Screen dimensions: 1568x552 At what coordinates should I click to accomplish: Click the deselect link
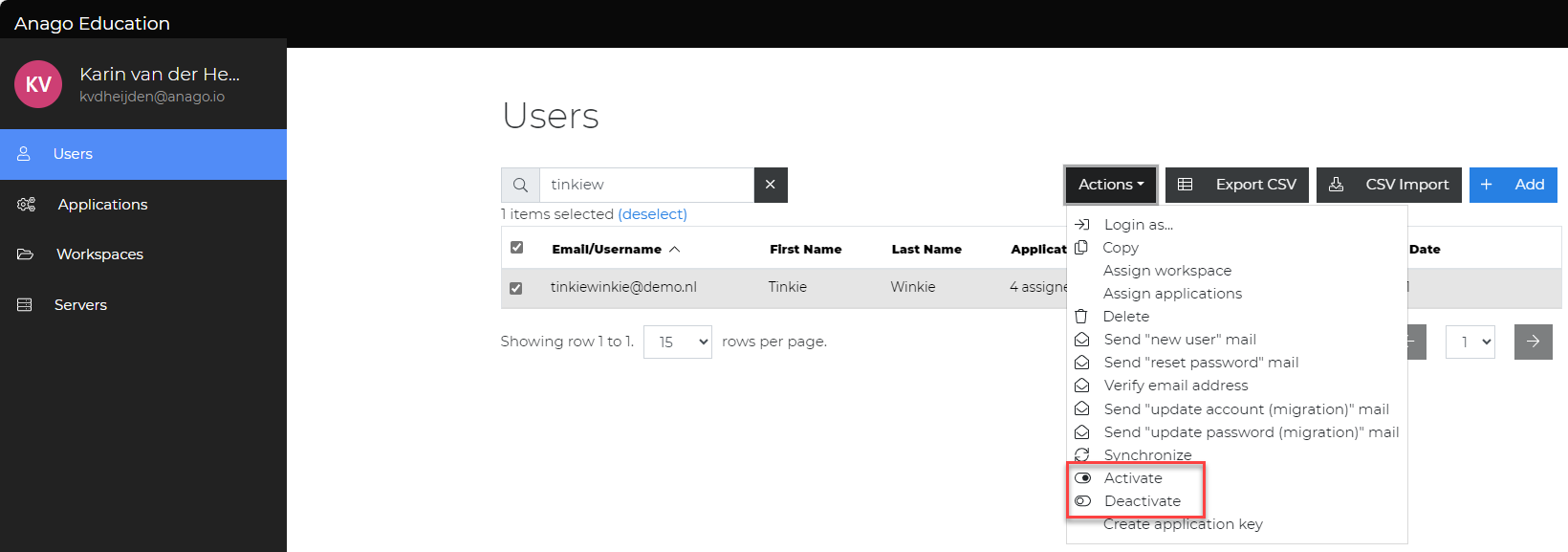[652, 214]
